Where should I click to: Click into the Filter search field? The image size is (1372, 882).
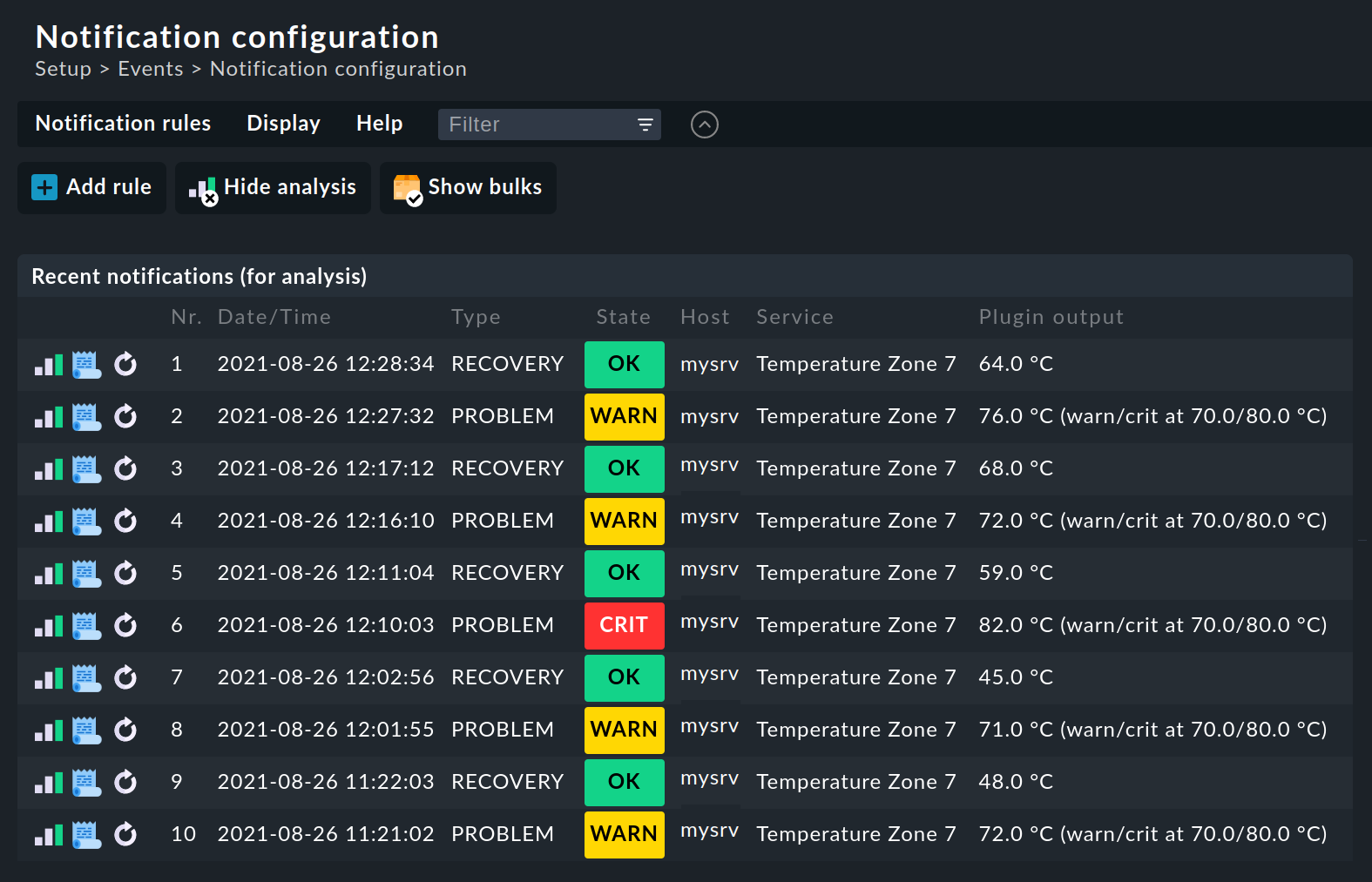tap(549, 125)
